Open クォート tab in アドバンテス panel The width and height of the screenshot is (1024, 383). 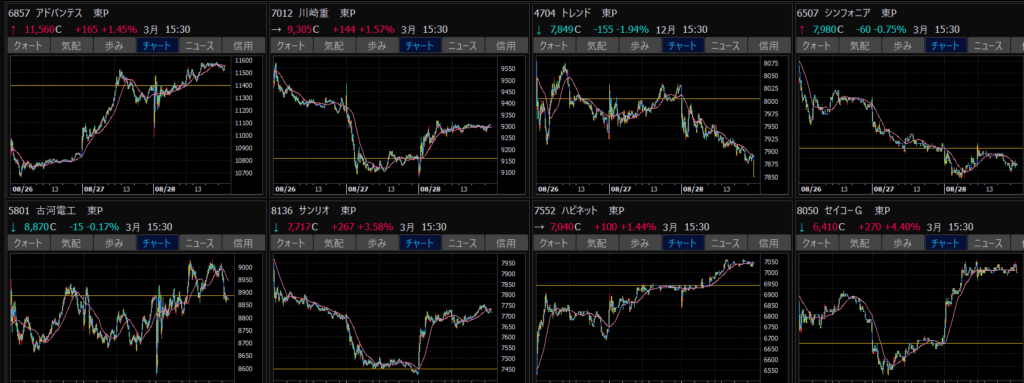pyautogui.click(x=28, y=46)
